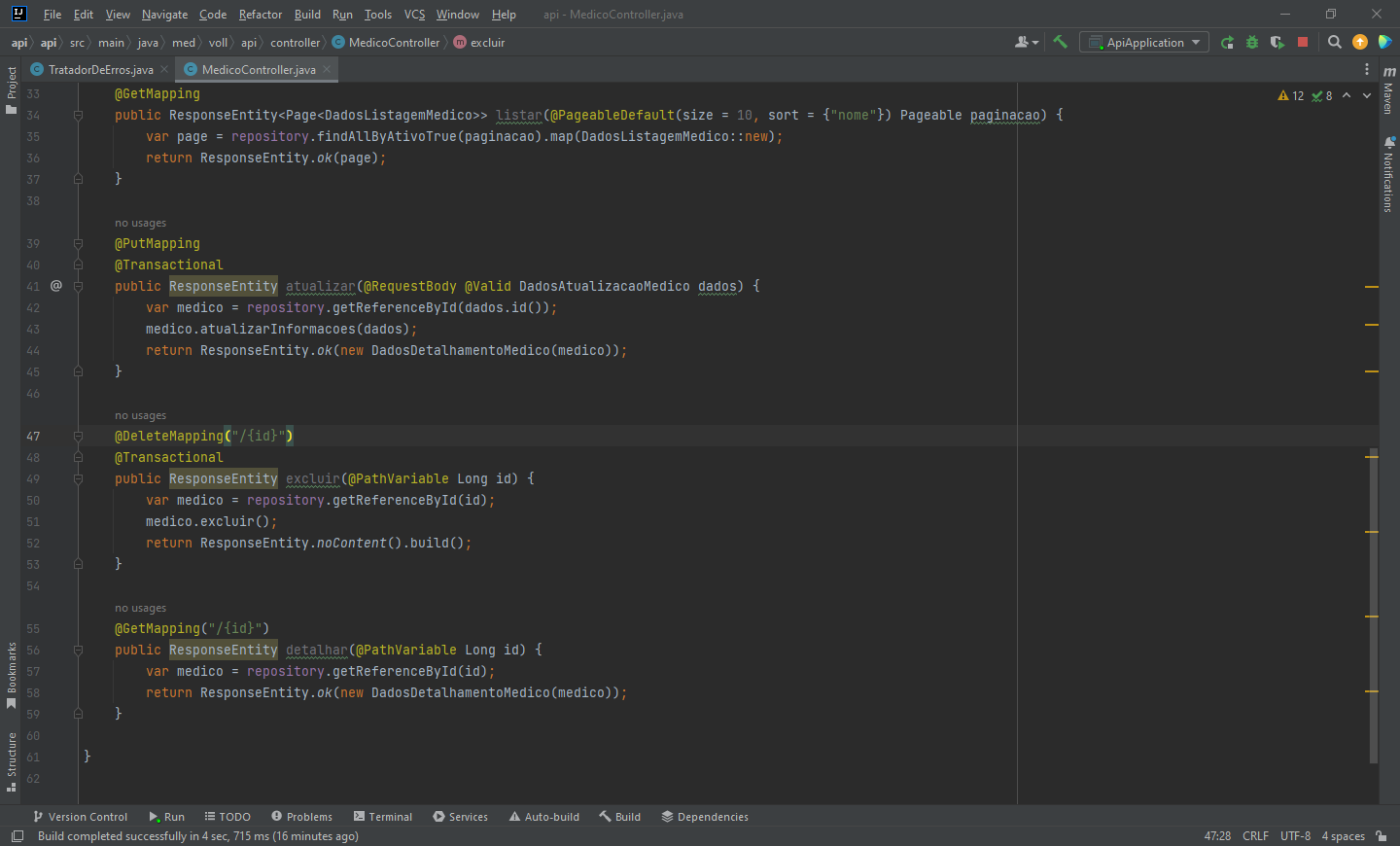Click the warning stripe marker beside line 41
1400x846 pixels.
[x=1372, y=287]
